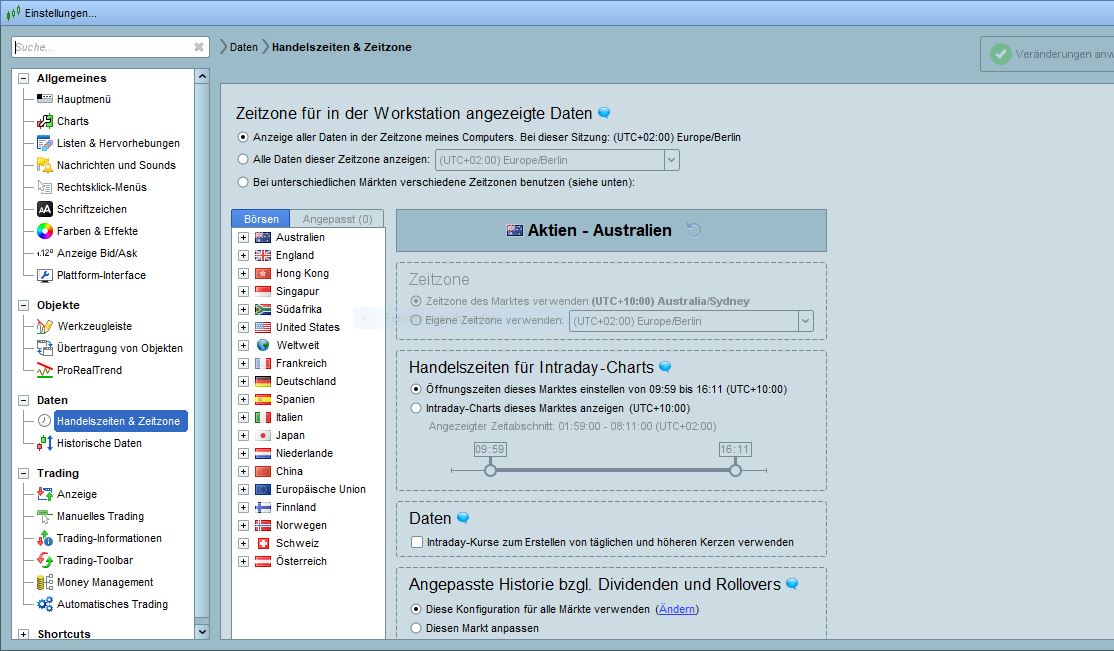Expand Australien in the Börsen tree

point(243,237)
